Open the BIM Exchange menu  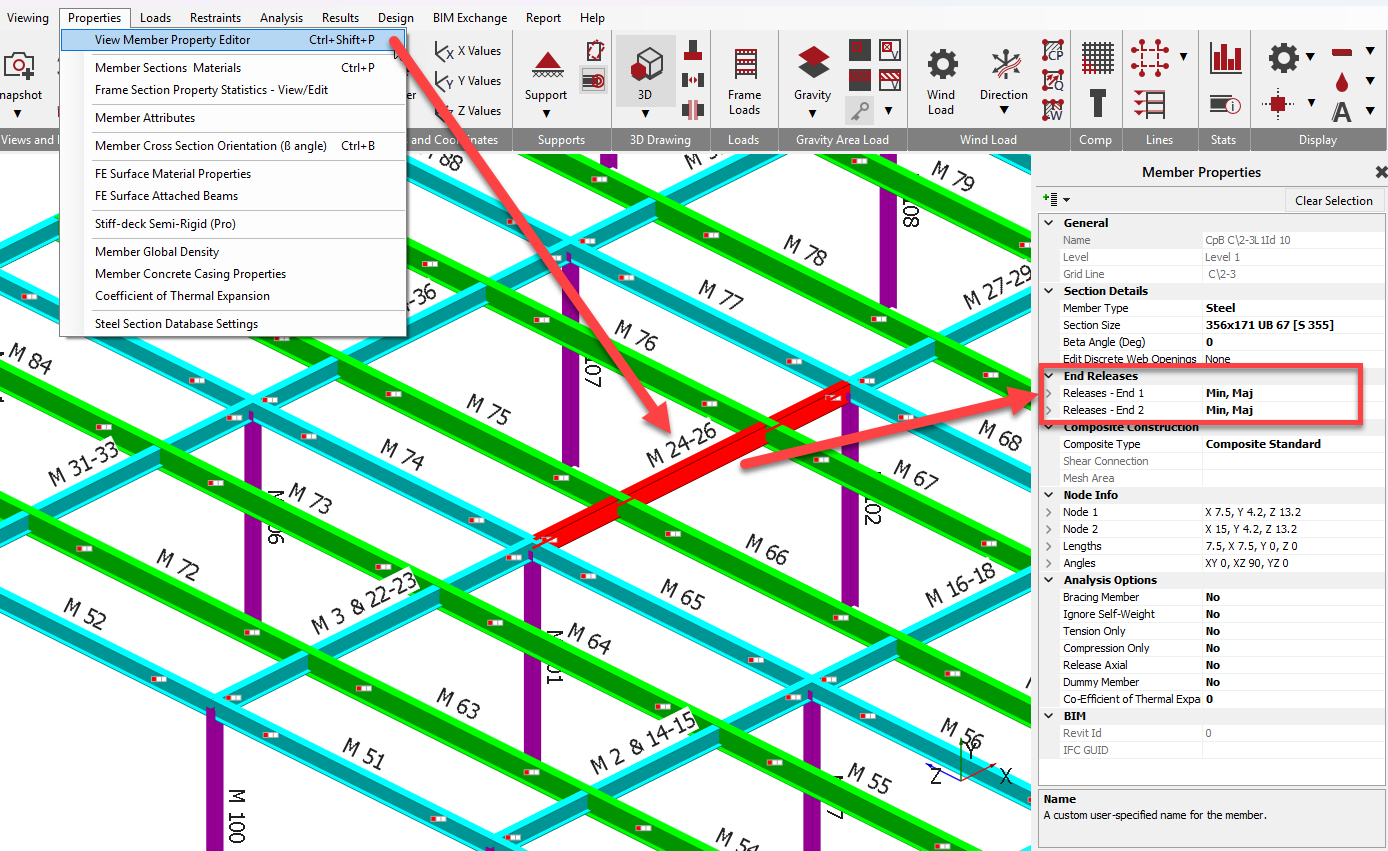[470, 18]
